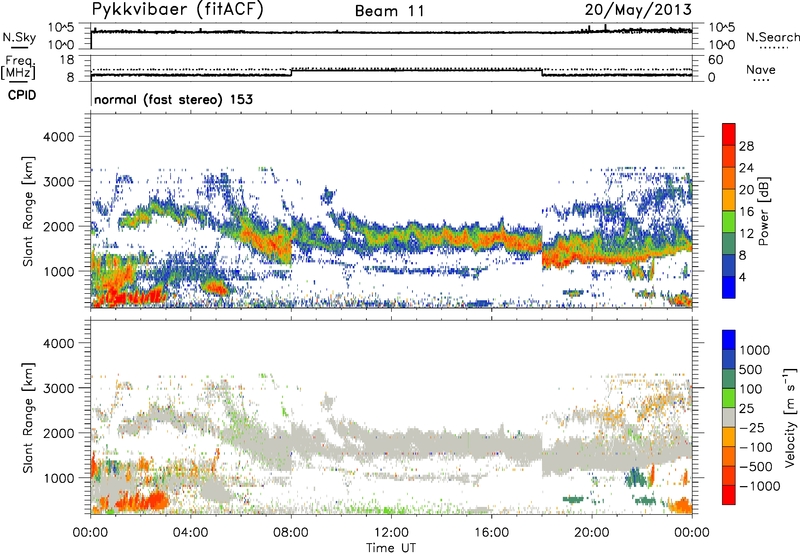Click the gray segment of velocity colorbar

click(729, 417)
